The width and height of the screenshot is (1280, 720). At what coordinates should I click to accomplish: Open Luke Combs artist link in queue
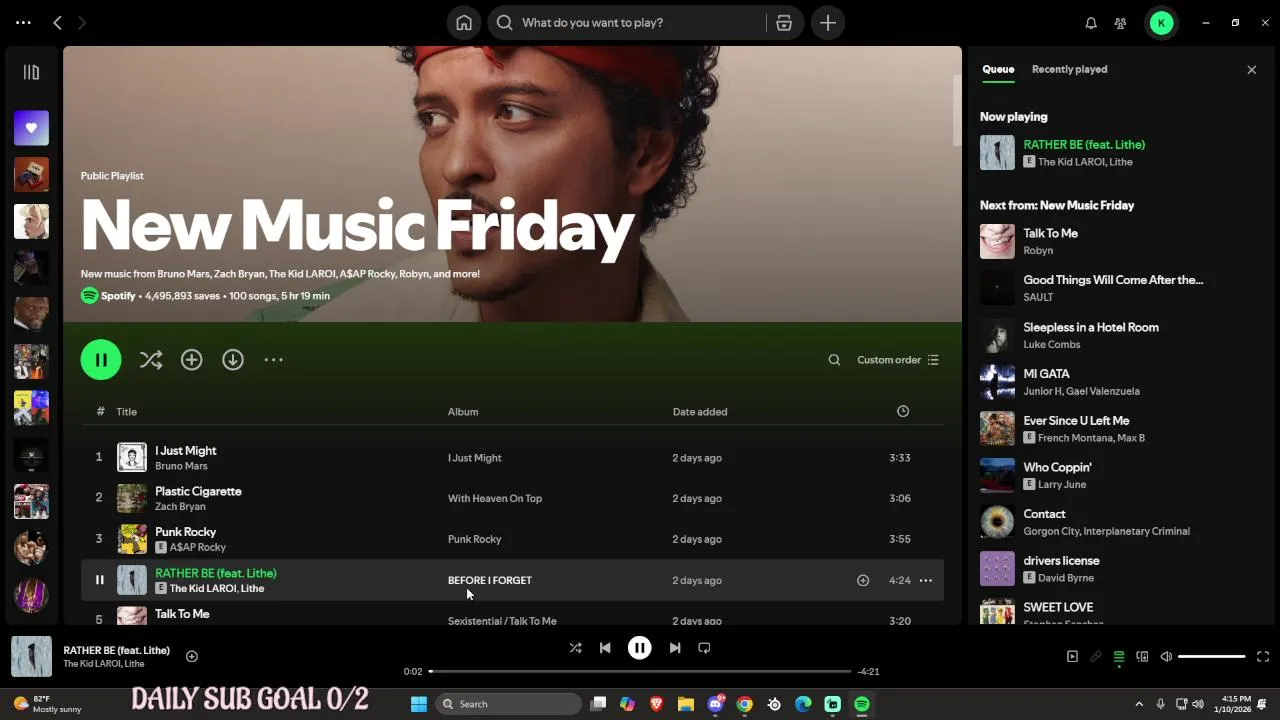1051,344
